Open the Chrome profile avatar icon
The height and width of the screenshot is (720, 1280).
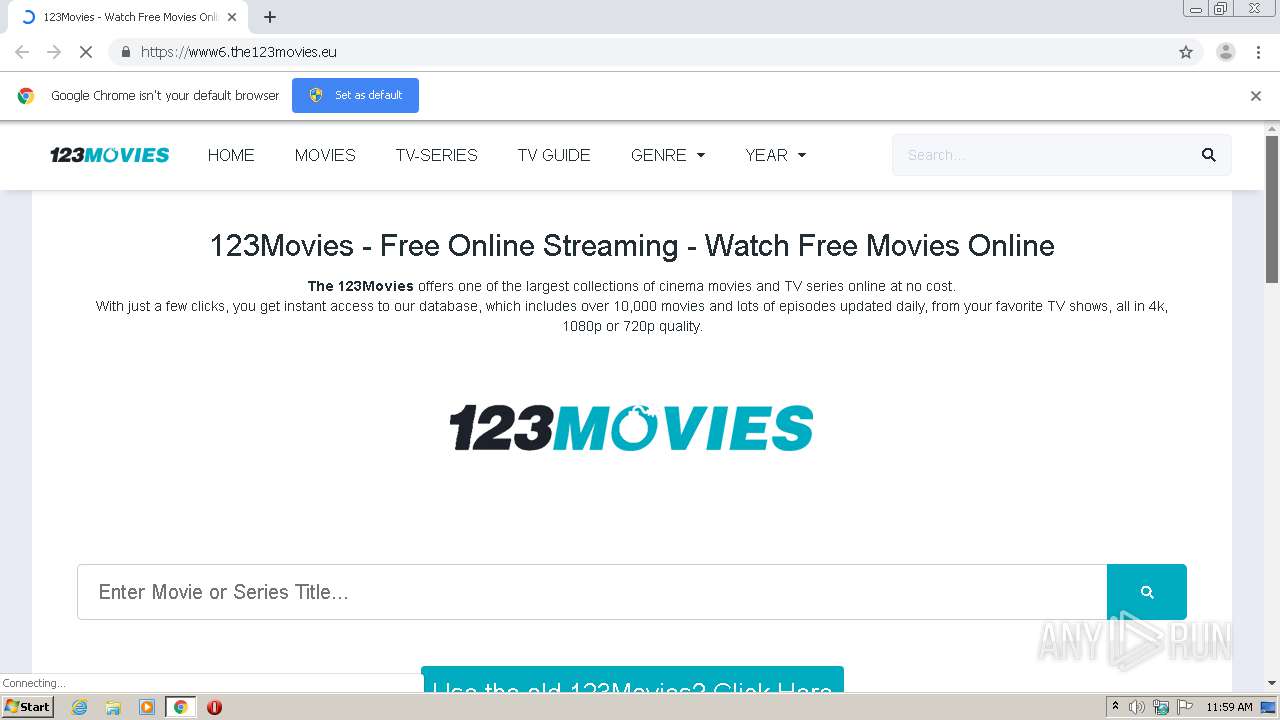[x=1226, y=52]
